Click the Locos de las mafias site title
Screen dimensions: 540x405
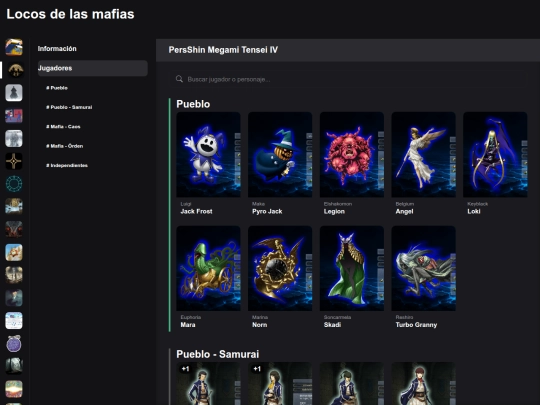coord(70,14)
